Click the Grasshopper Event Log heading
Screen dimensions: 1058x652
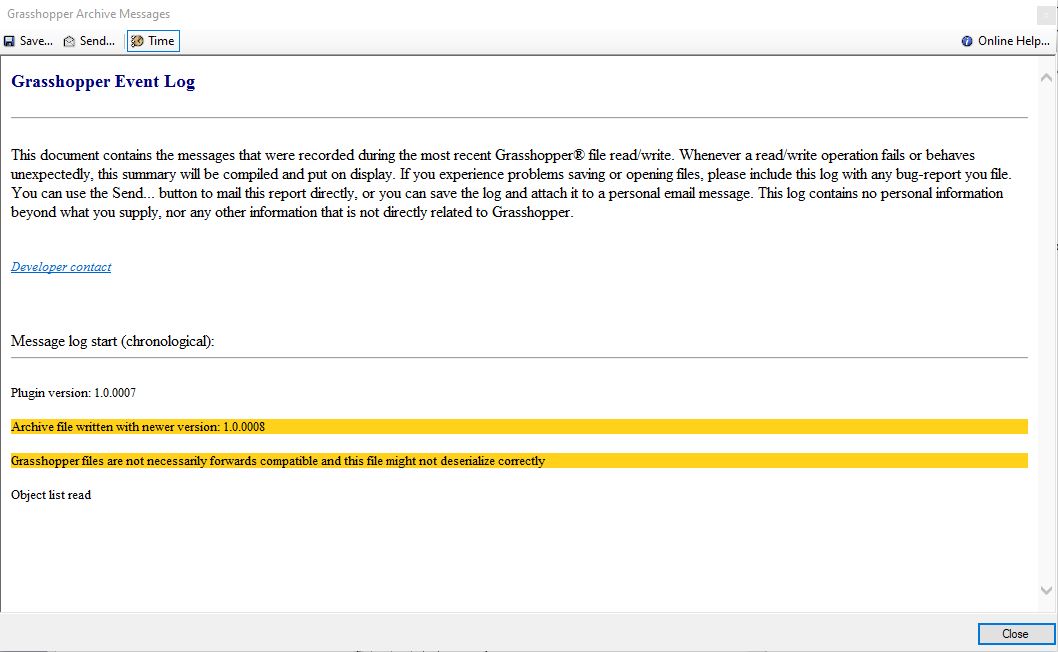pyautogui.click(x=103, y=82)
